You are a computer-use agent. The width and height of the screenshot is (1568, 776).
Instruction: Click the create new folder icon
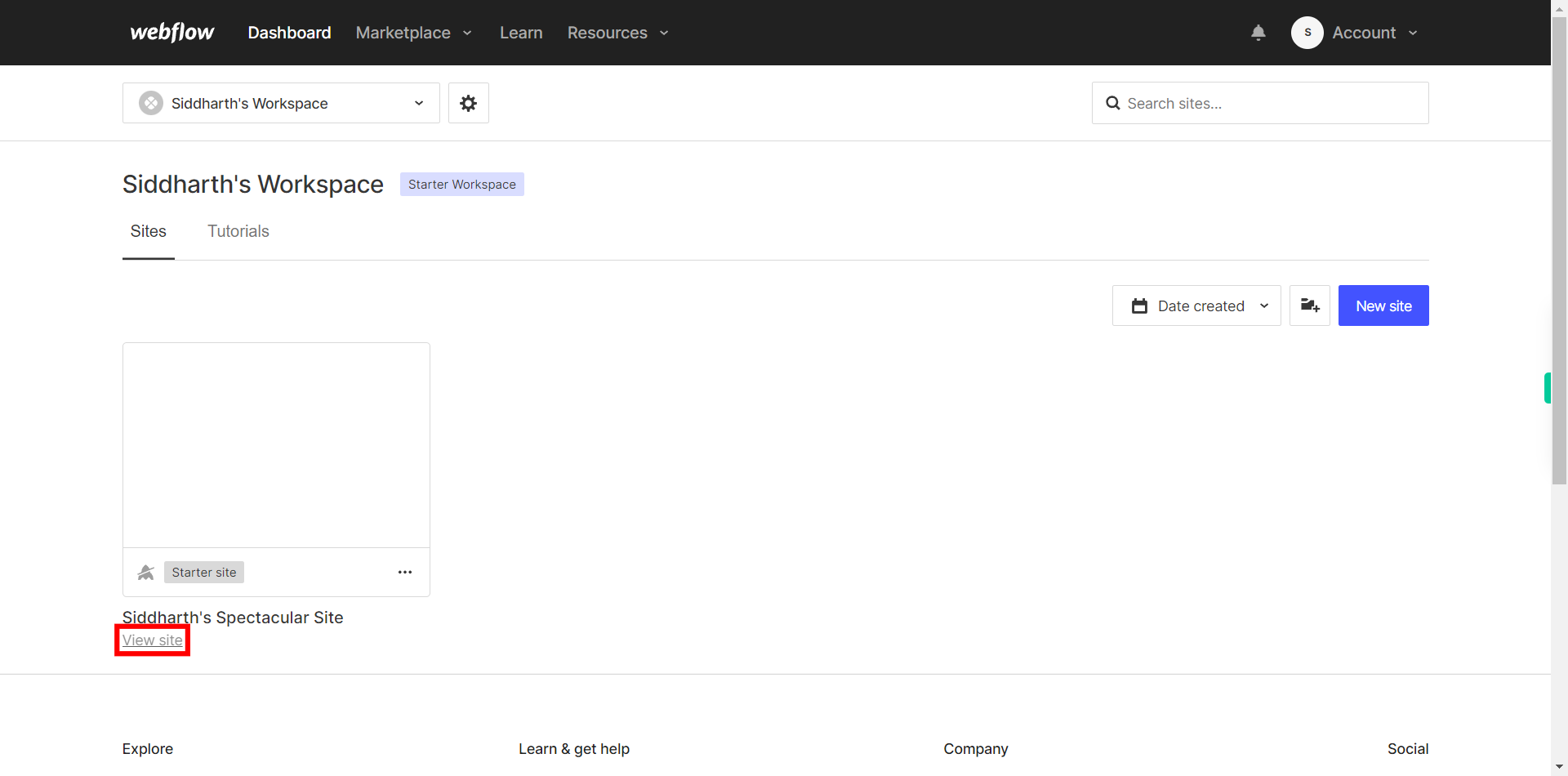tap(1310, 305)
